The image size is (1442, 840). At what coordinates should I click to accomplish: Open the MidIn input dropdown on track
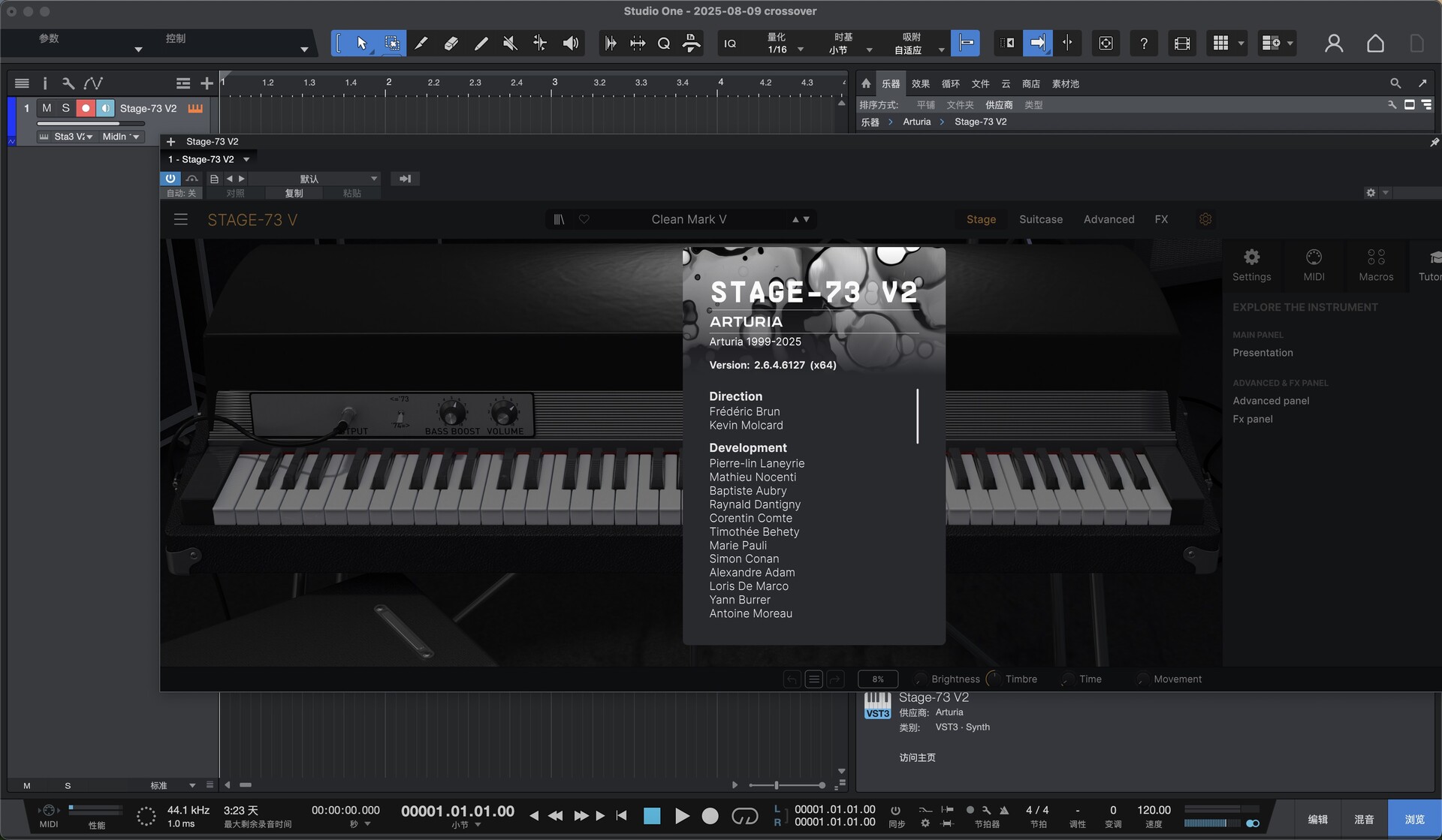(121, 137)
